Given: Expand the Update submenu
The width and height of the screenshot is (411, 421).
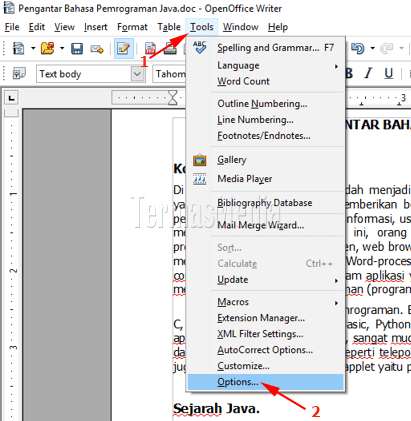Looking at the screenshot, I should [x=266, y=280].
